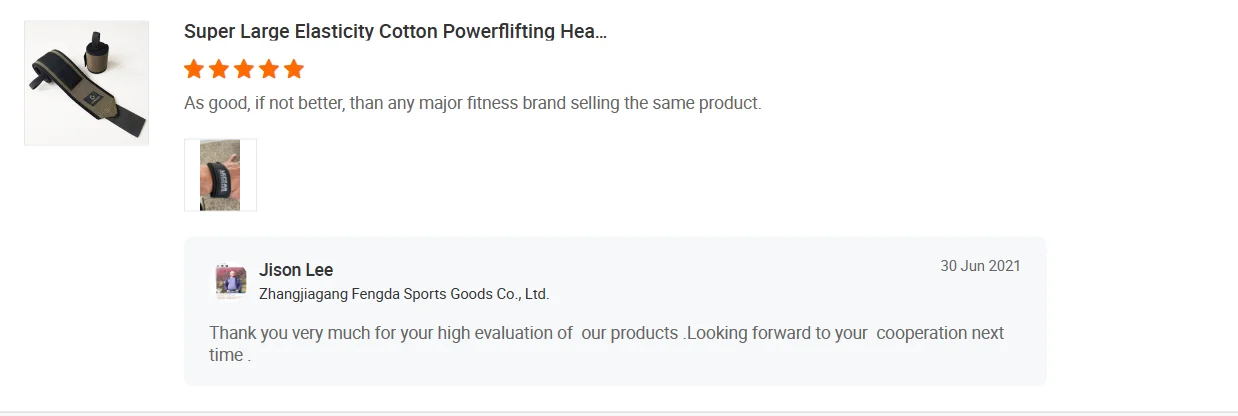This screenshot has width=1238, height=416.
Task: Open Zhangjiagang Fengda Sports Goods Co., Ltd.
Action: [x=404, y=294]
